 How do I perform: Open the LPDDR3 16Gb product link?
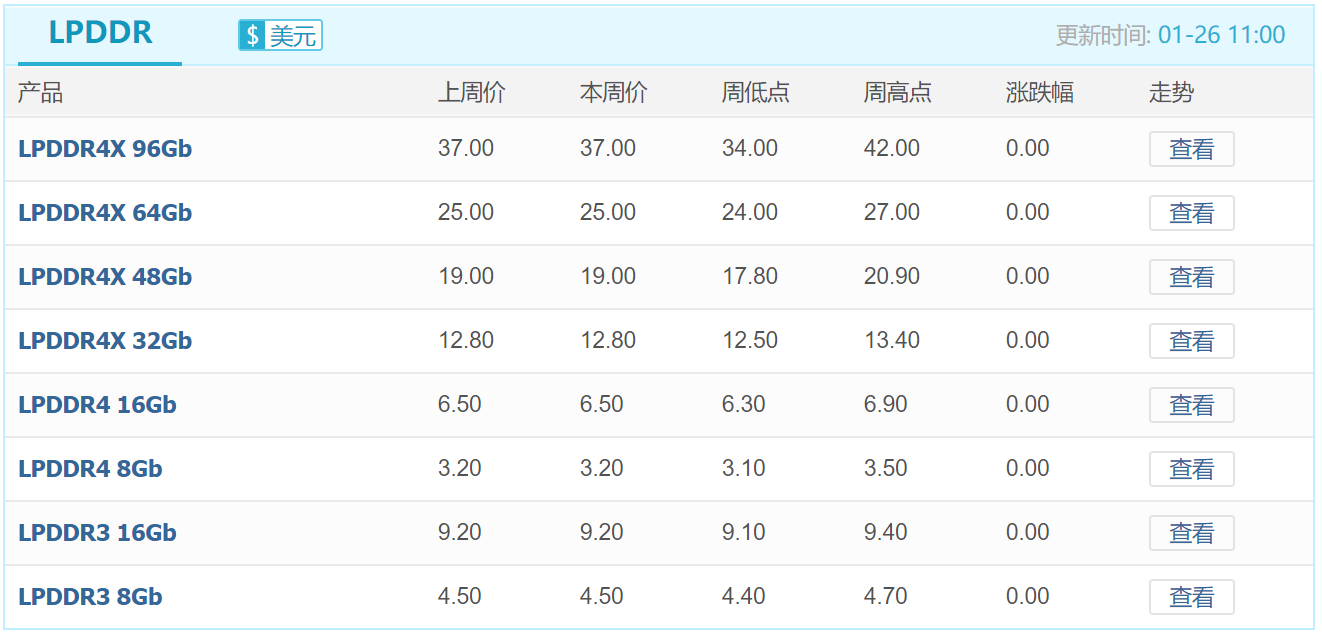[x=97, y=533]
